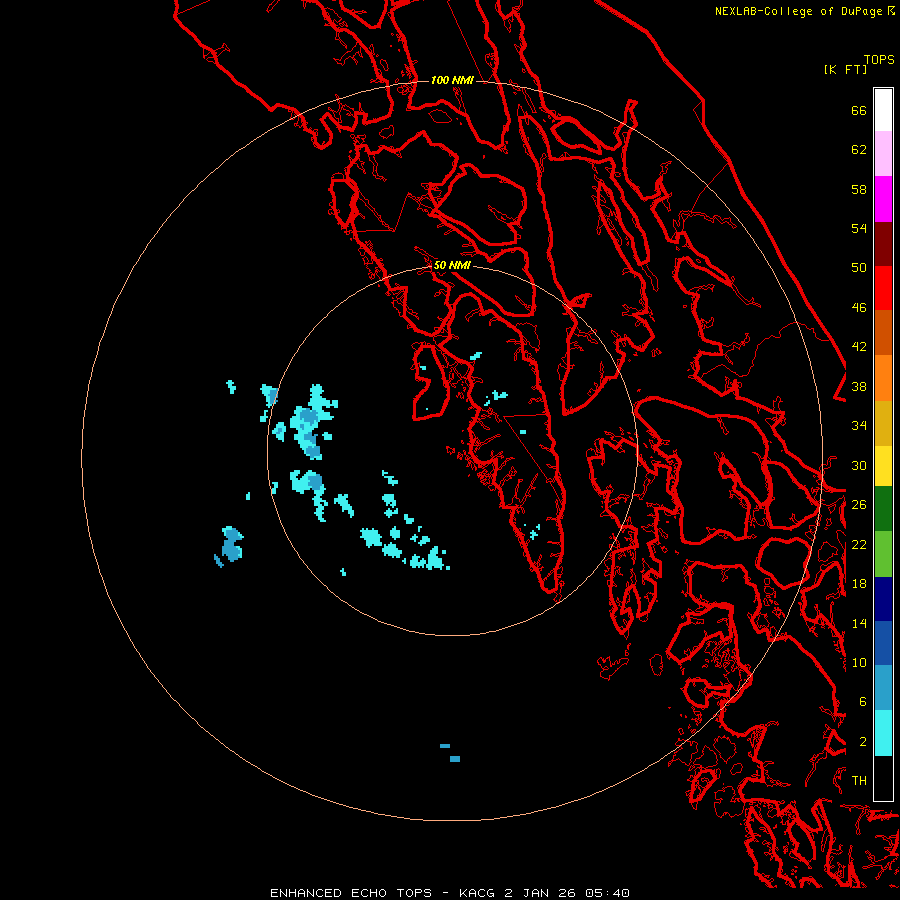900x900 pixels.
Task: Click the yellow swatch in the color scale
Action: [x=883, y=465]
